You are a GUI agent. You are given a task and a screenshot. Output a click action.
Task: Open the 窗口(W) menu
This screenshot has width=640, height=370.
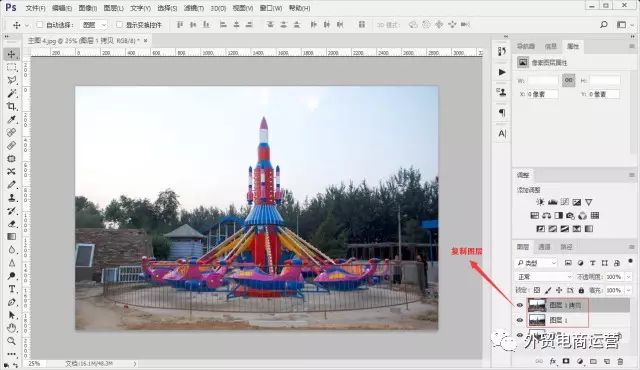click(271, 8)
